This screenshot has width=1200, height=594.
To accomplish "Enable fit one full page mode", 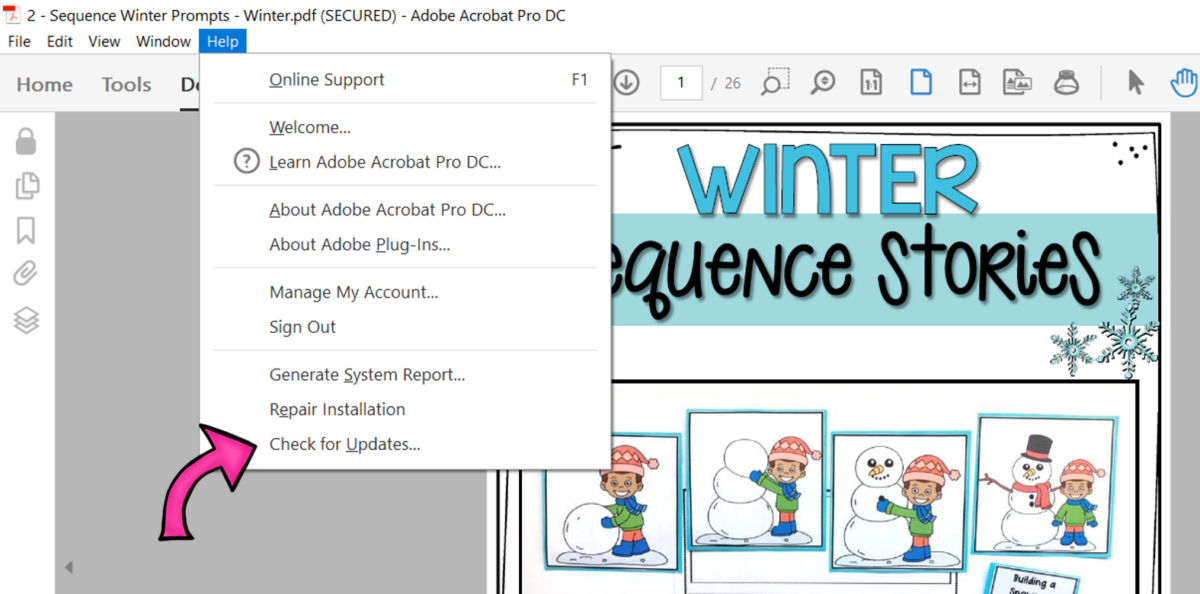I will tap(920, 83).
